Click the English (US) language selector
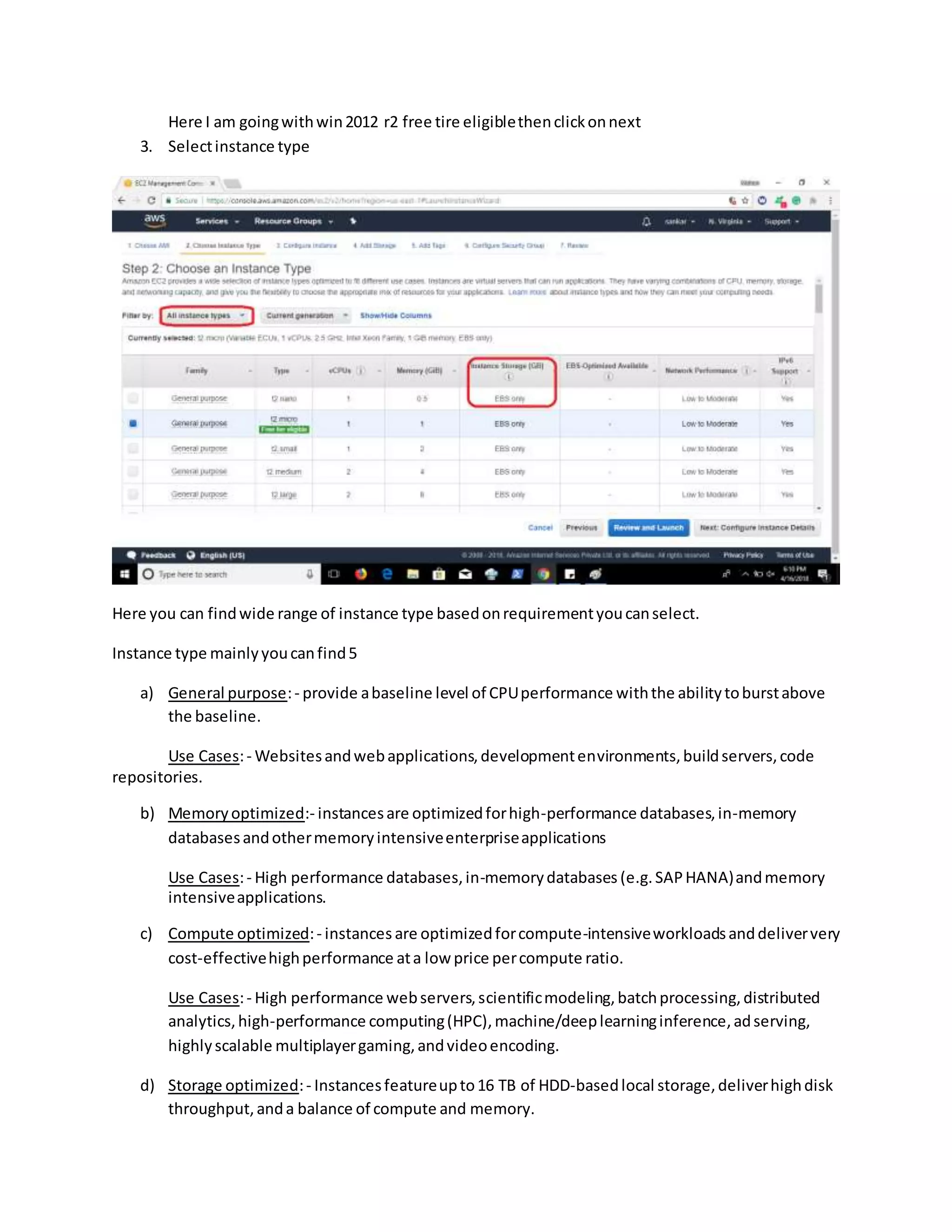 tap(222, 555)
